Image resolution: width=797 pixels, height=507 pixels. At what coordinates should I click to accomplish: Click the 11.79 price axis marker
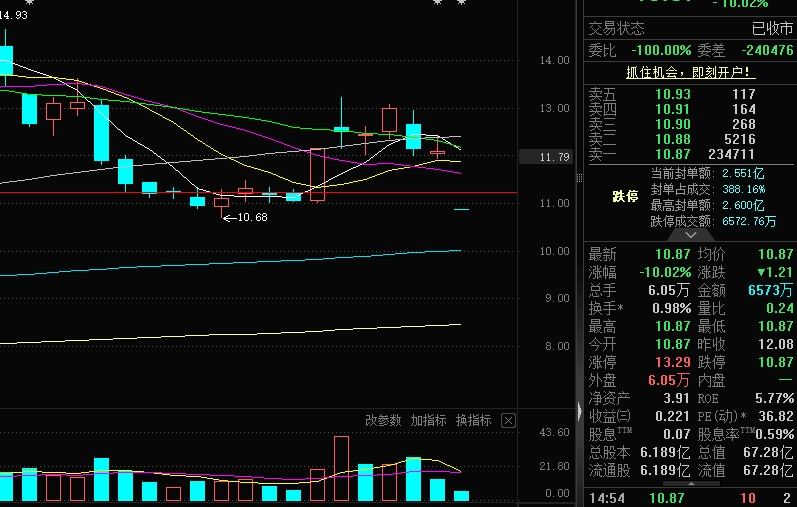coord(546,157)
